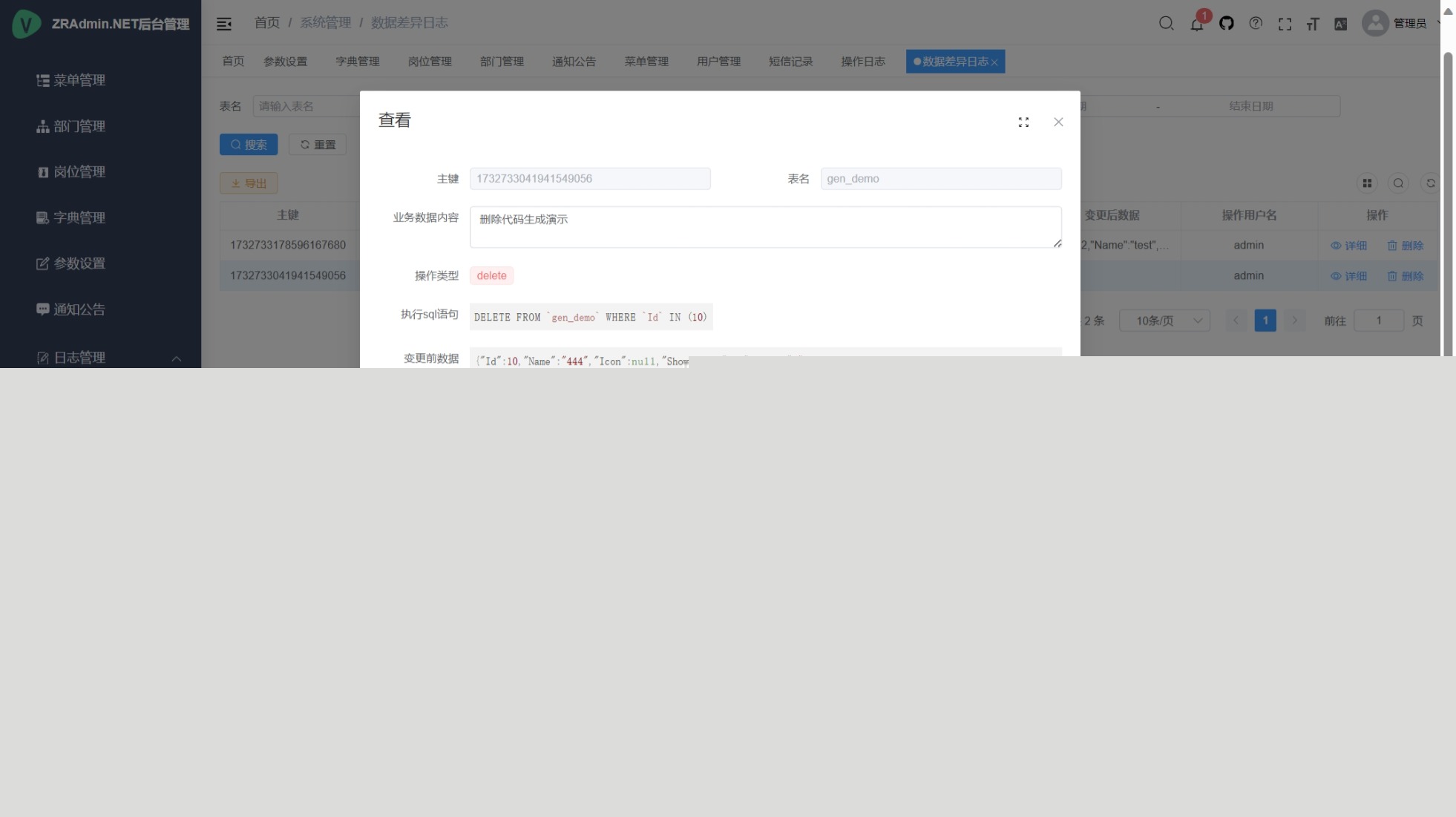Expand the dialog to fullscreen
Viewport: 1456px width, 817px height.
coord(1023,122)
